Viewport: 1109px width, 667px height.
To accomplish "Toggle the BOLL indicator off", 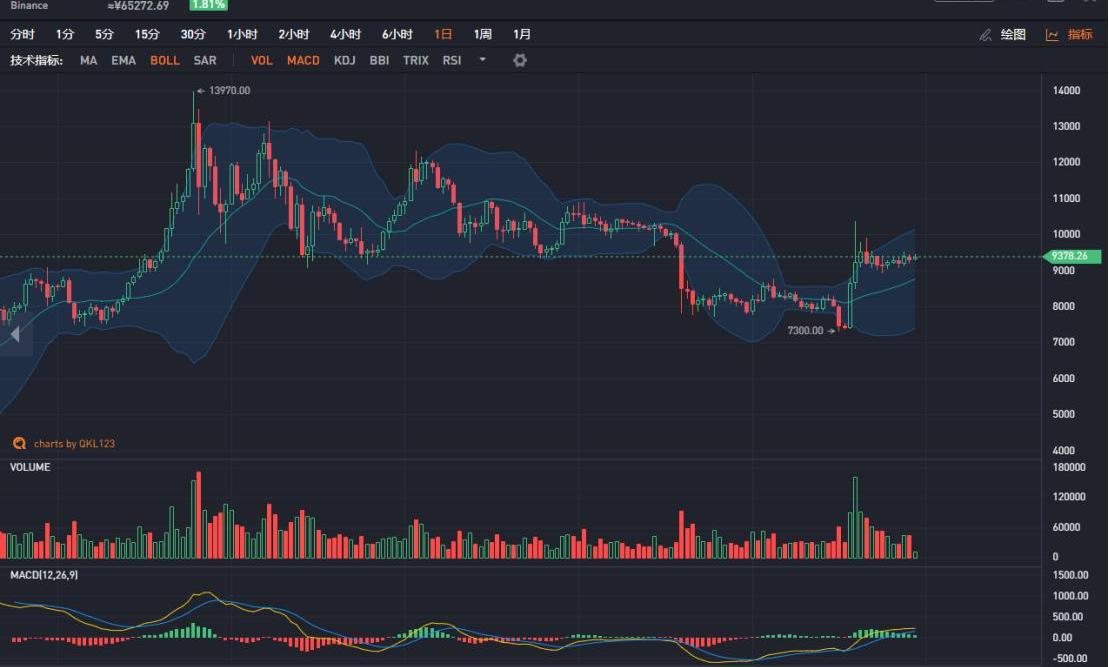I will point(165,60).
